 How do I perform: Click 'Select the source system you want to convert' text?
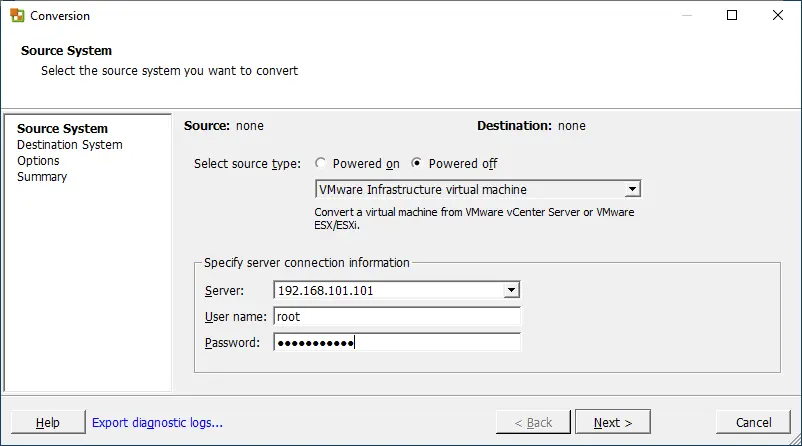169,71
